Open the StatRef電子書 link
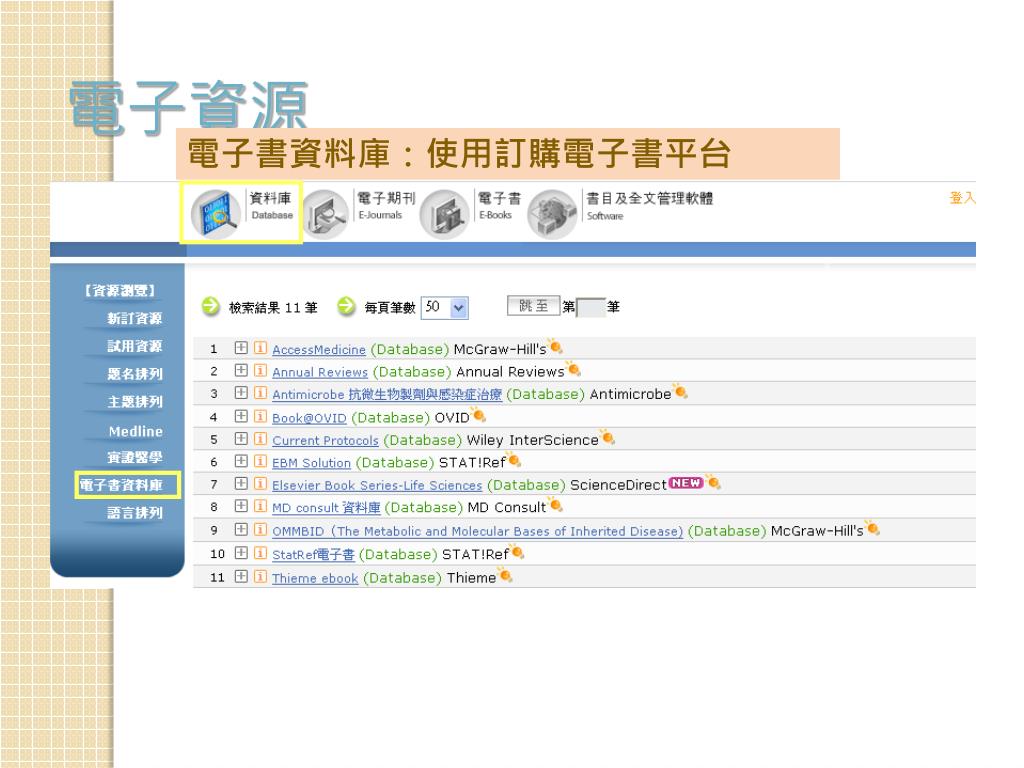 pos(313,555)
